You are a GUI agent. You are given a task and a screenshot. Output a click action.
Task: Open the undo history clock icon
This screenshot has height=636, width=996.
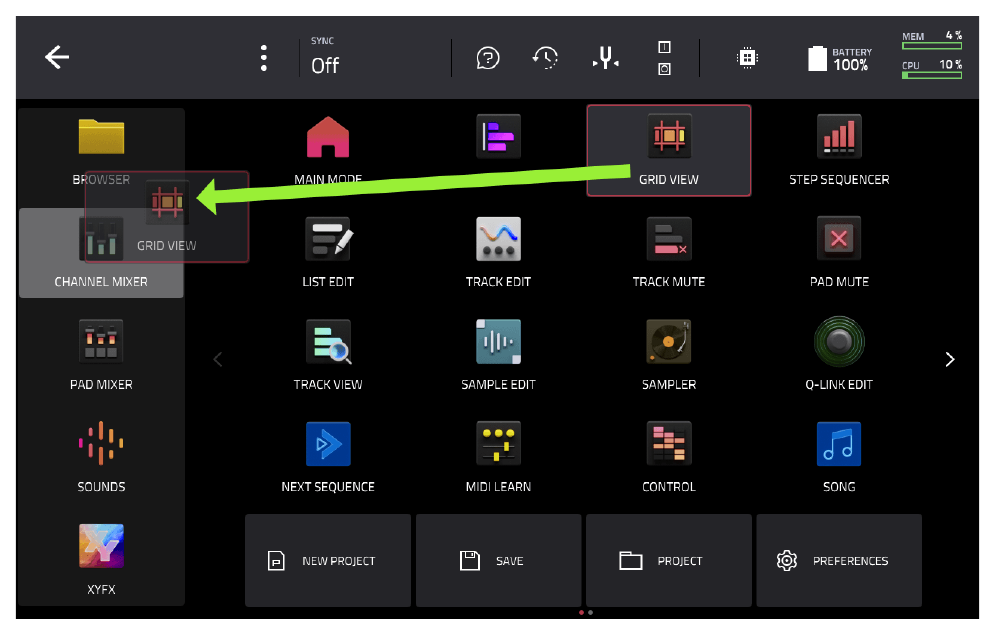(545, 58)
